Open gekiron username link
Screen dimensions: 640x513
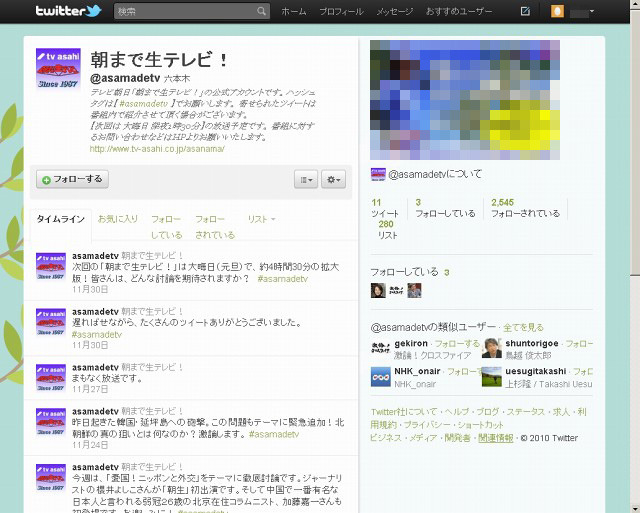point(411,343)
